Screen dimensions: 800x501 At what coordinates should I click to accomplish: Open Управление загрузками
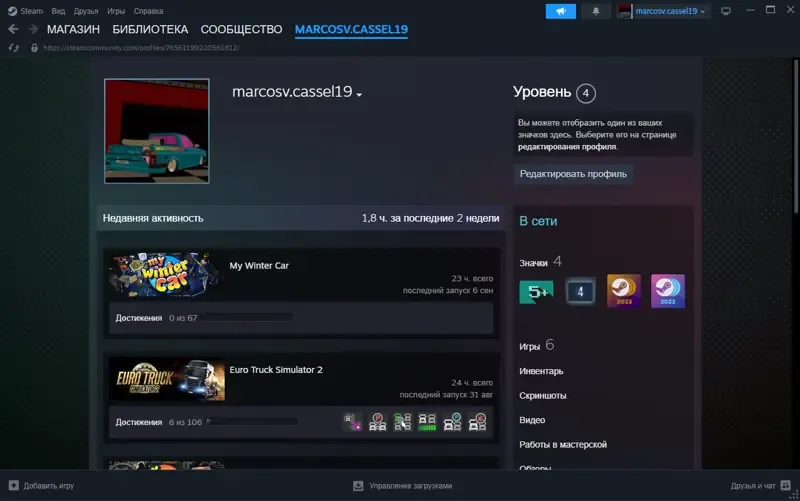[x=411, y=486]
